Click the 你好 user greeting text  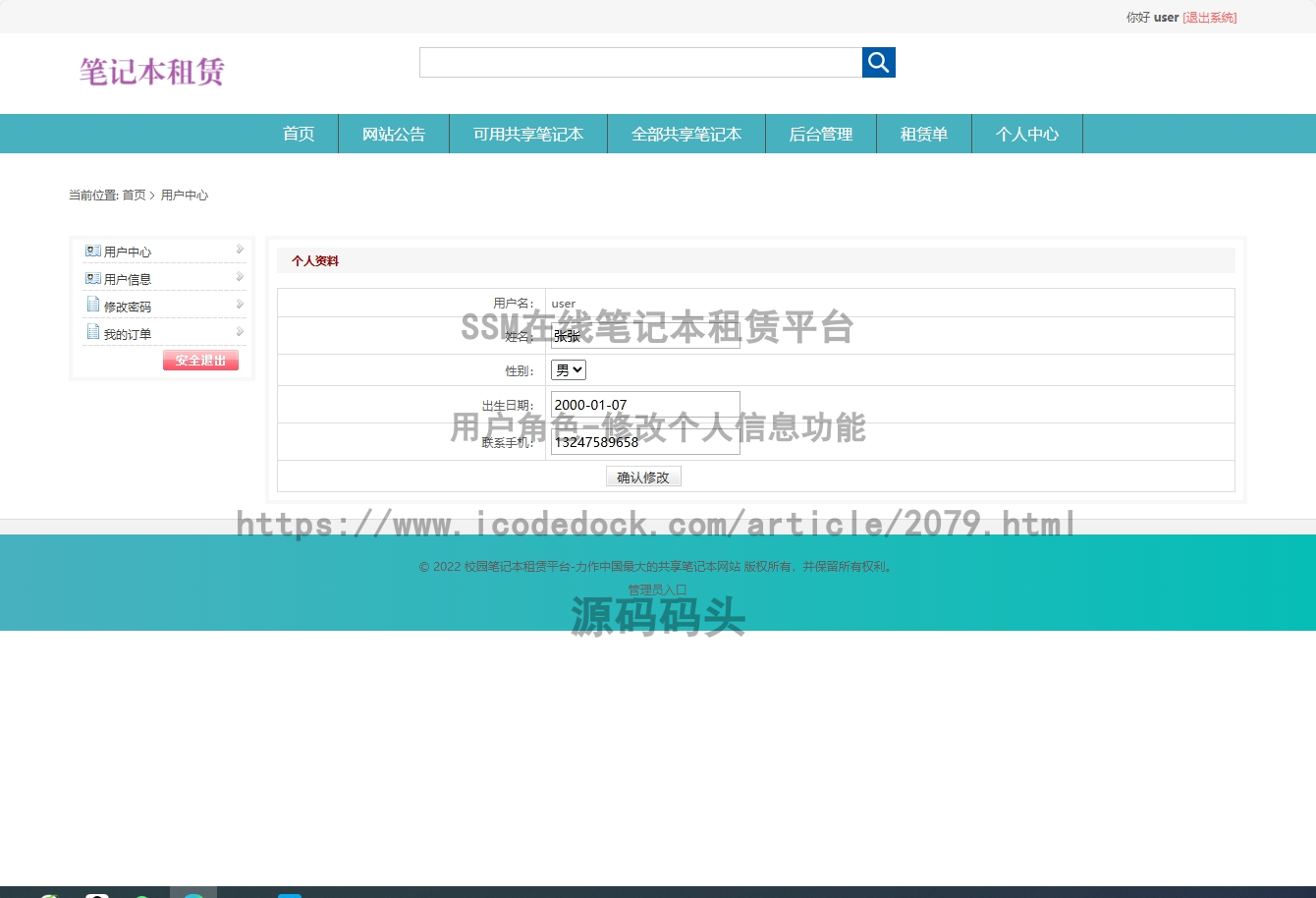point(1152,18)
